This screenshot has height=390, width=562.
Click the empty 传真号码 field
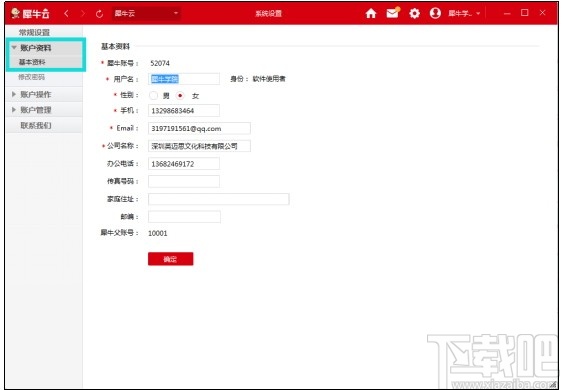(184, 181)
